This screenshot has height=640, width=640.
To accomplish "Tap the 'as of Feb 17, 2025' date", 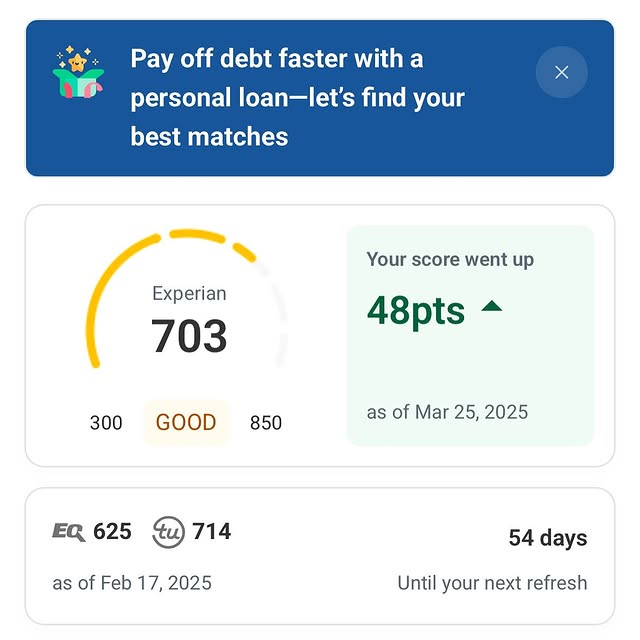I will click(132, 582).
